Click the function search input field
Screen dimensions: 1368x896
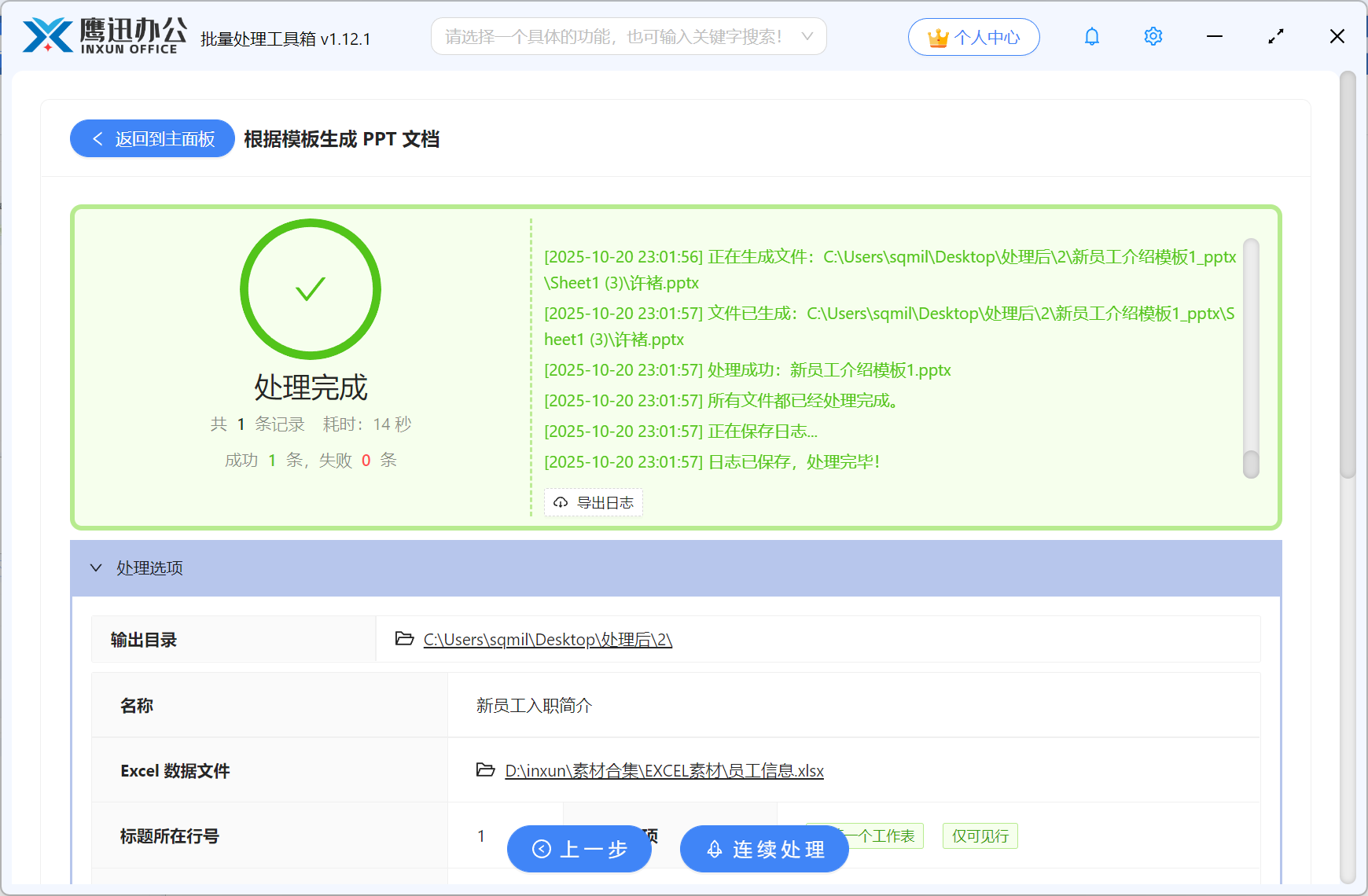point(621,35)
